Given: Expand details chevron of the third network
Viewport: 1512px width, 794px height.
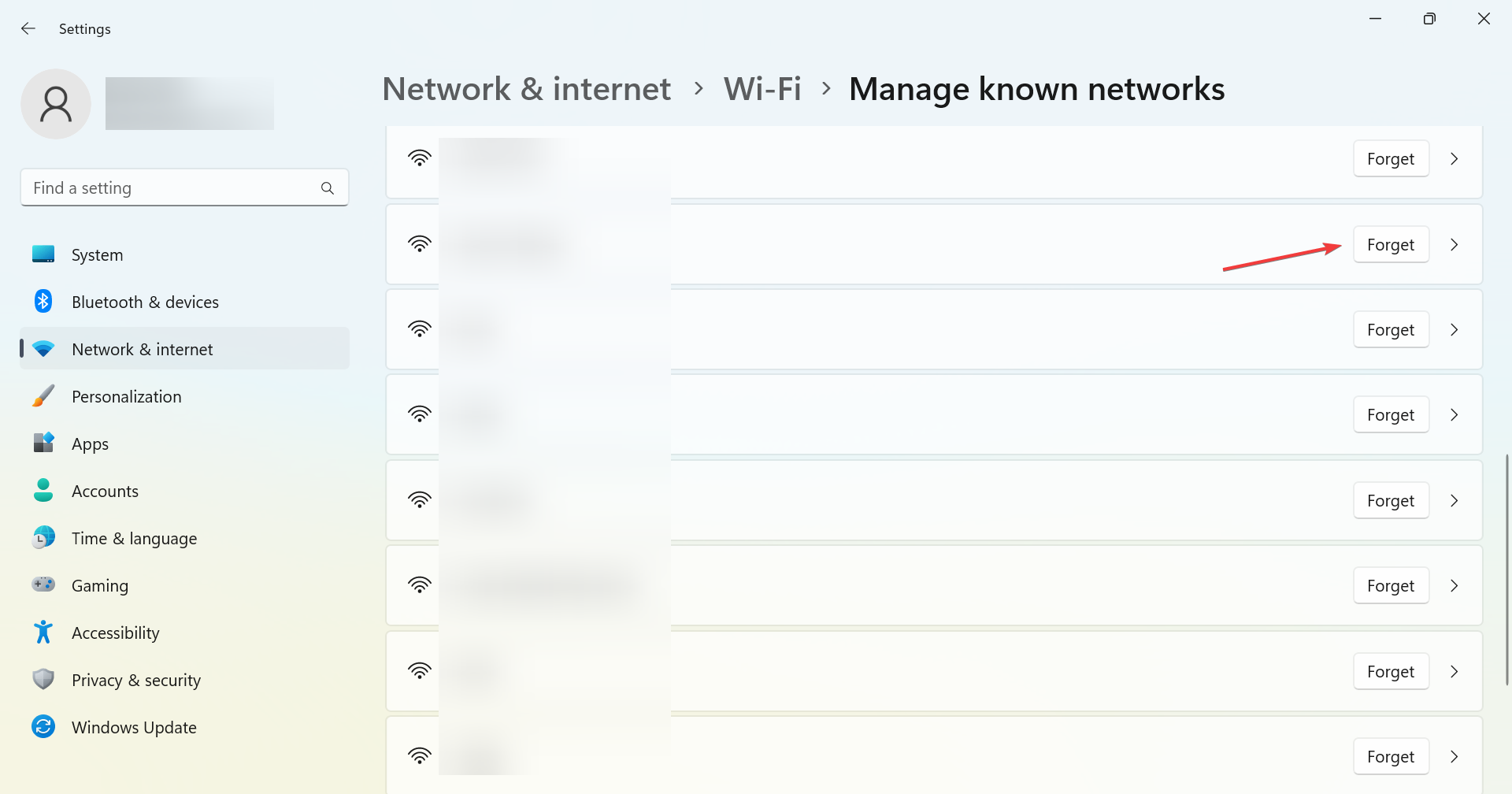Looking at the screenshot, I should pyautogui.click(x=1455, y=330).
